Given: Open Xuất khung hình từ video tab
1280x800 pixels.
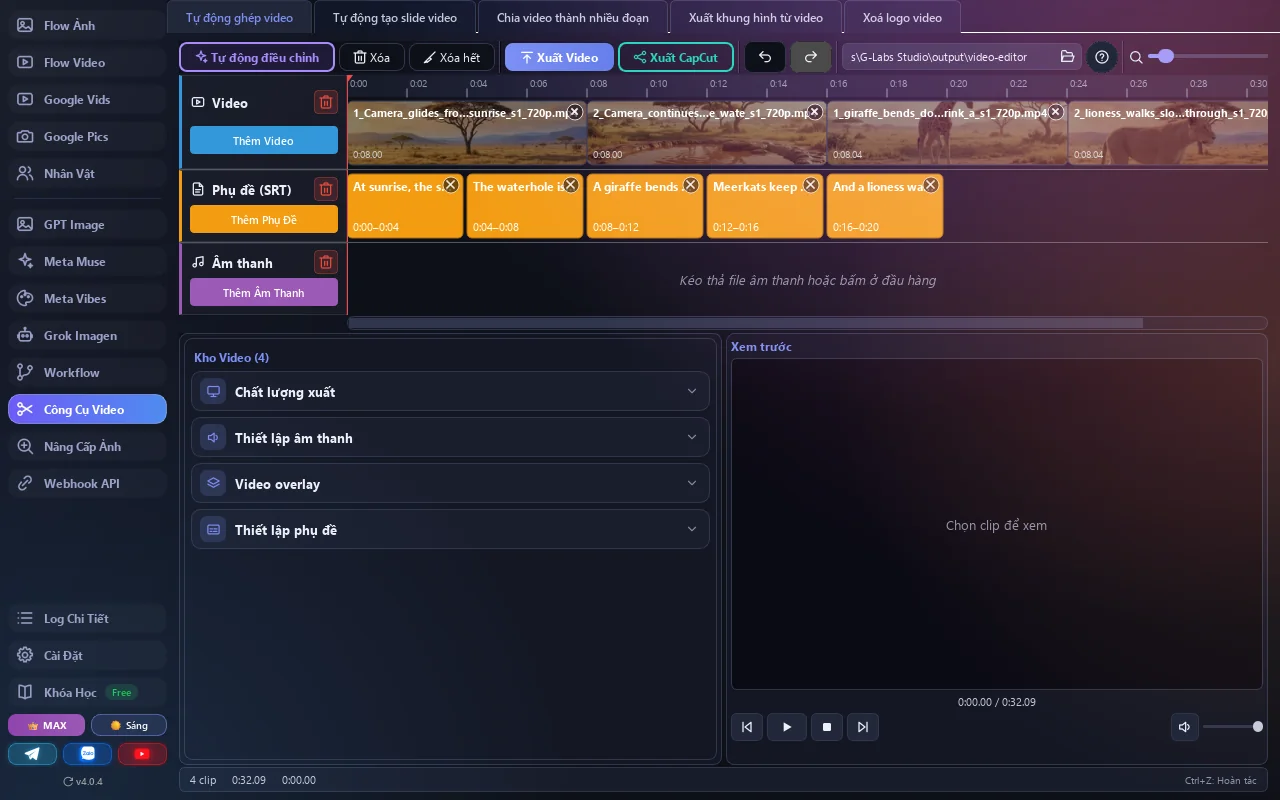Looking at the screenshot, I should [756, 18].
